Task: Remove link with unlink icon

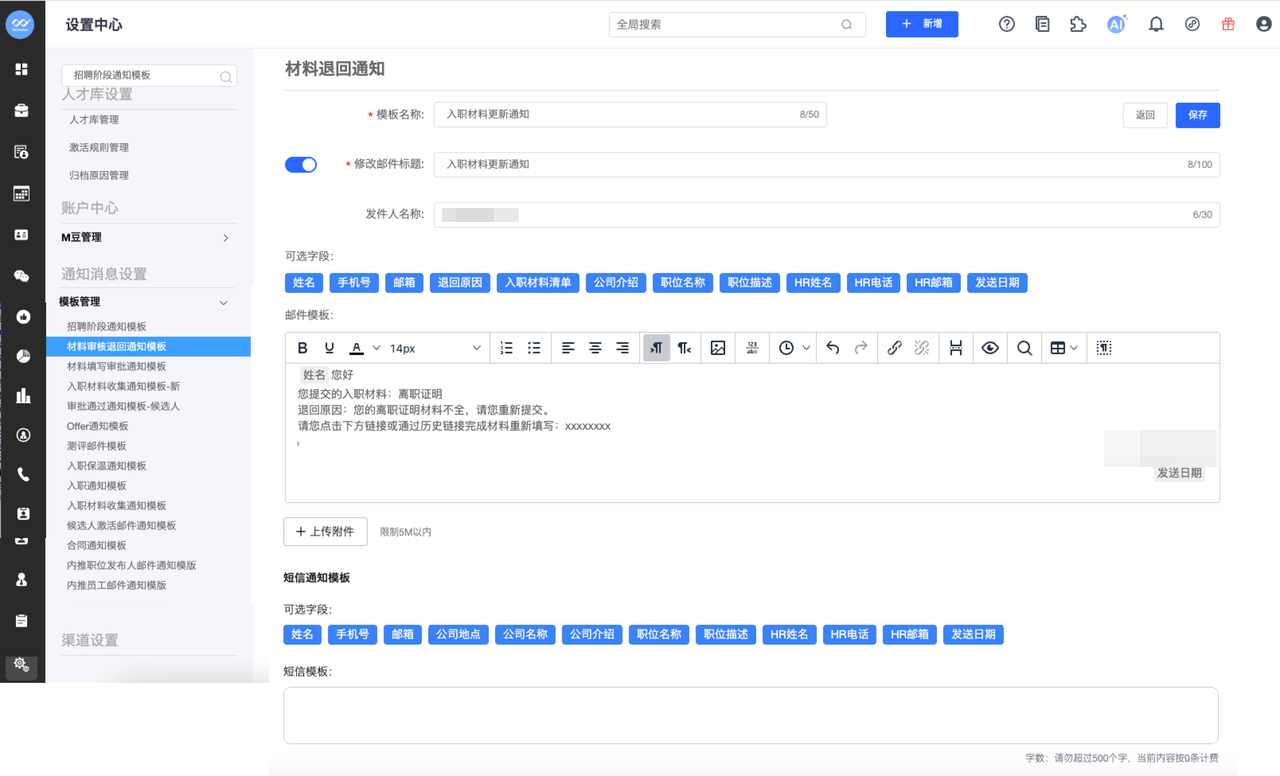Action: (x=922, y=348)
